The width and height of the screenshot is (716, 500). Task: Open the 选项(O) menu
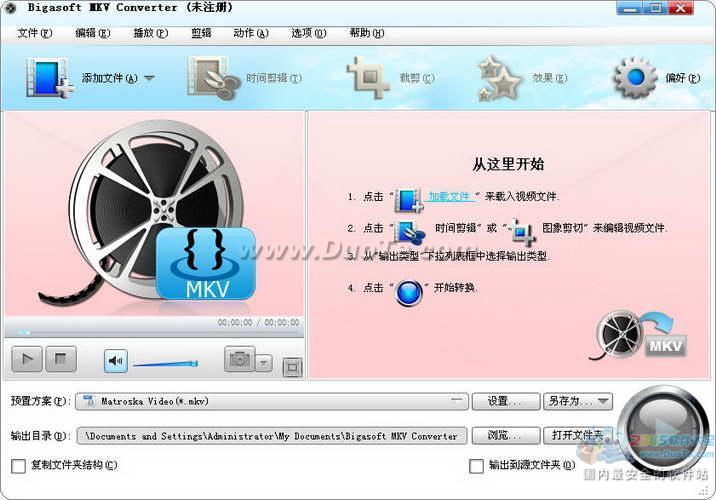(x=309, y=33)
